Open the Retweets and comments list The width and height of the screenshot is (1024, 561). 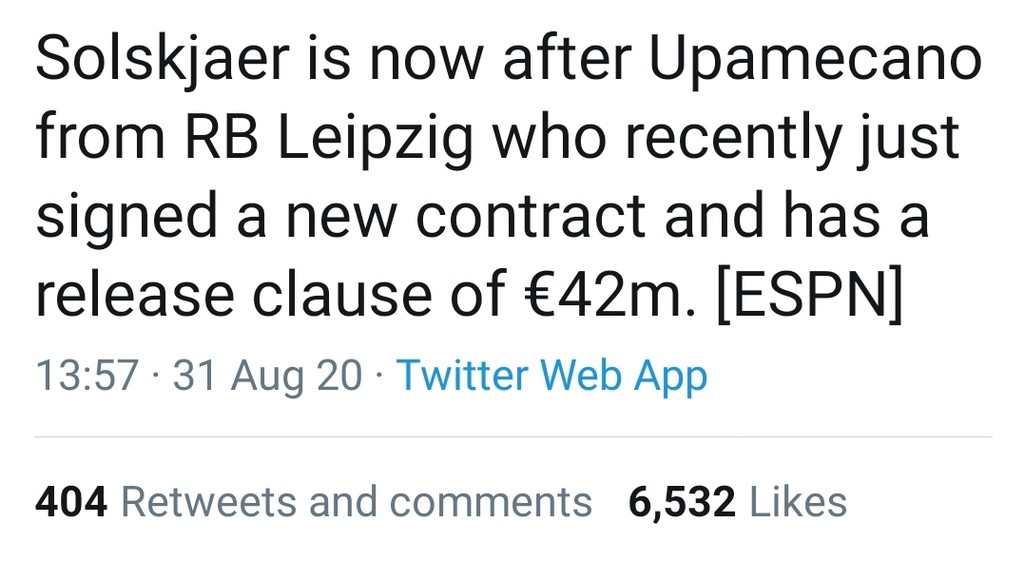pos(356,501)
